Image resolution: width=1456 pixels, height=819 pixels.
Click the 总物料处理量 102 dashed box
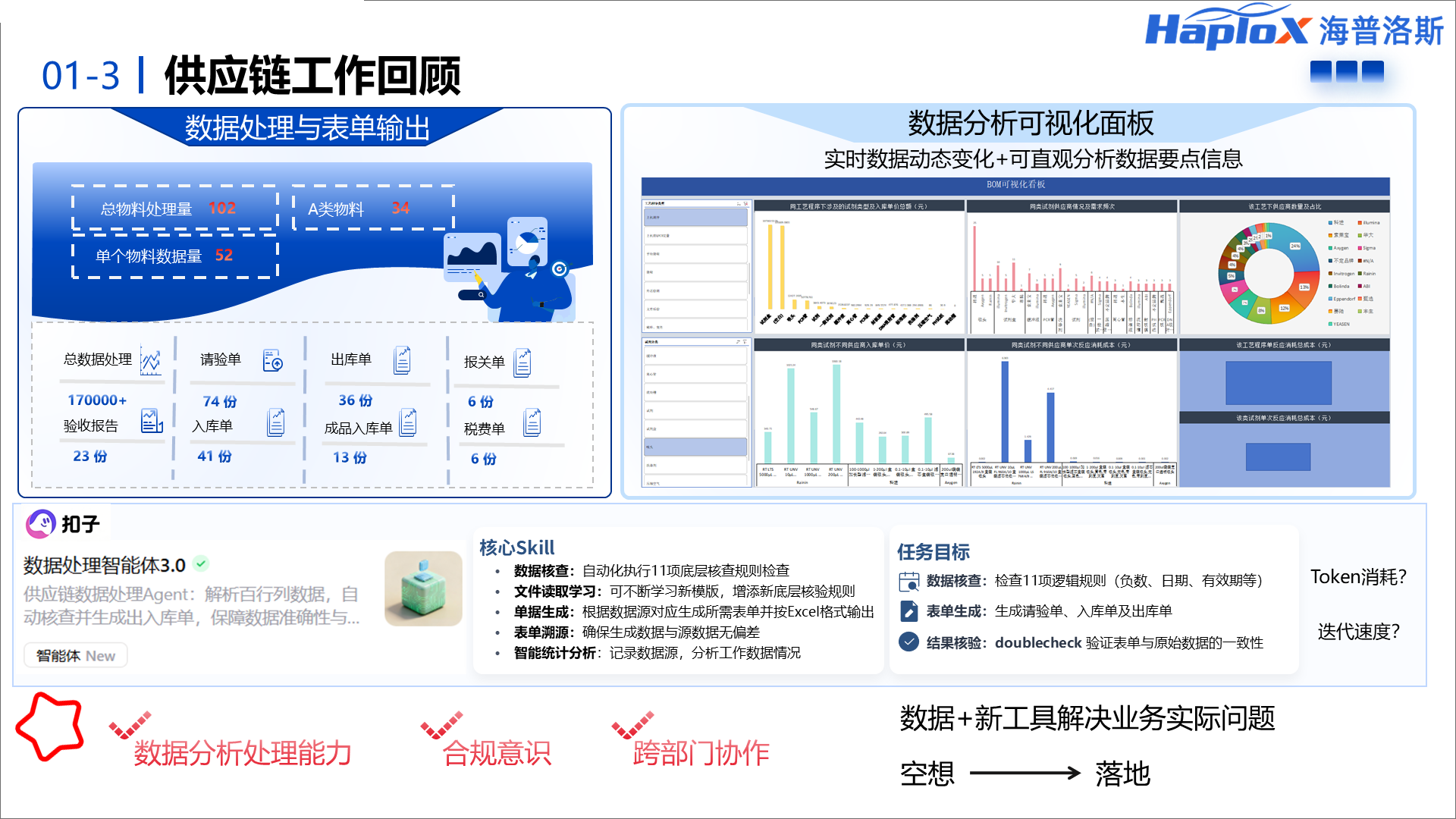175,207
